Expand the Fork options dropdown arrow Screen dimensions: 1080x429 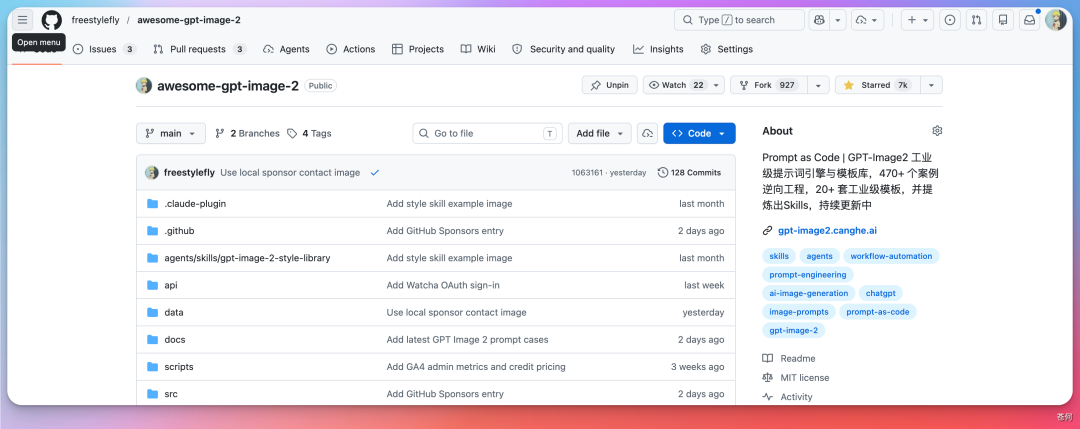coord(818,85)
